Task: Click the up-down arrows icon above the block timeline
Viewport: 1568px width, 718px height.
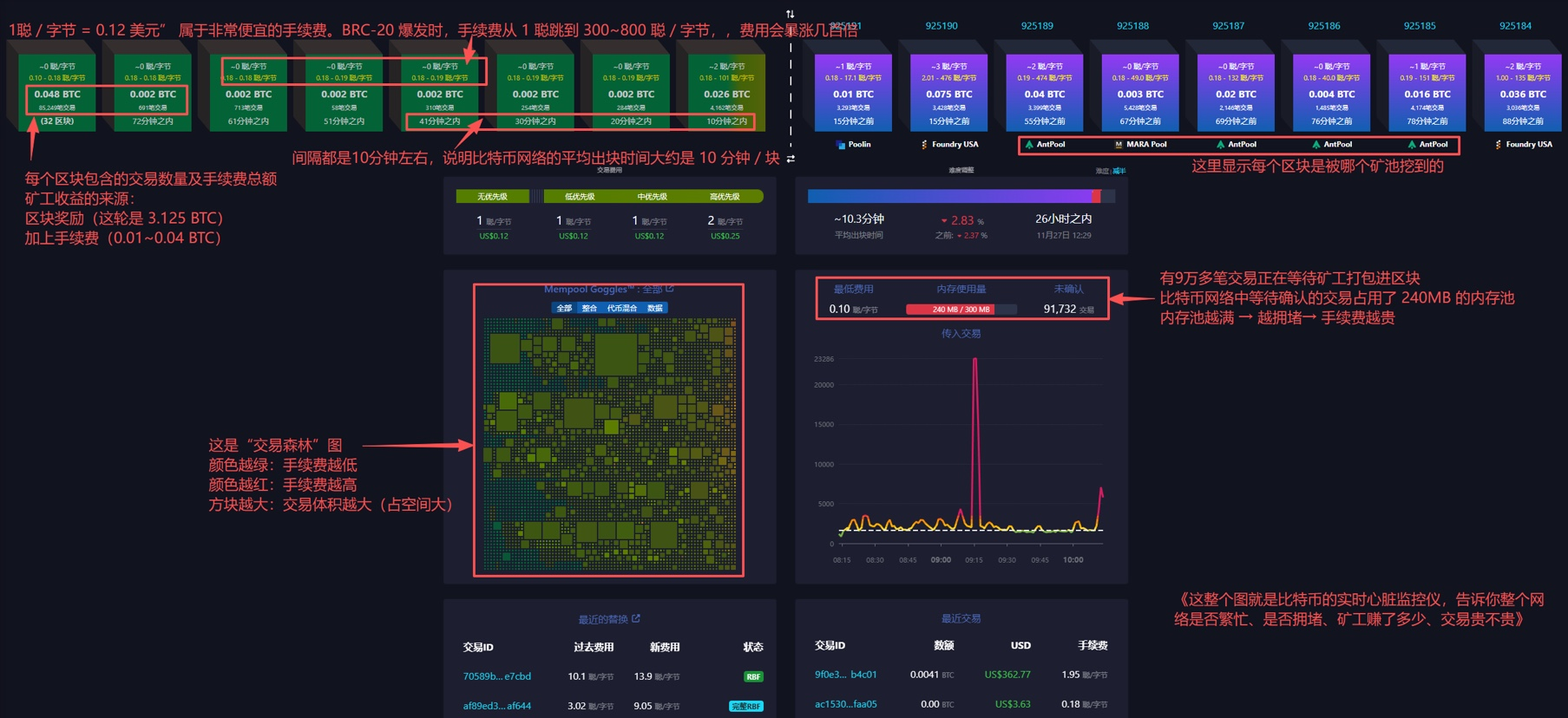Action: point(790,14)
